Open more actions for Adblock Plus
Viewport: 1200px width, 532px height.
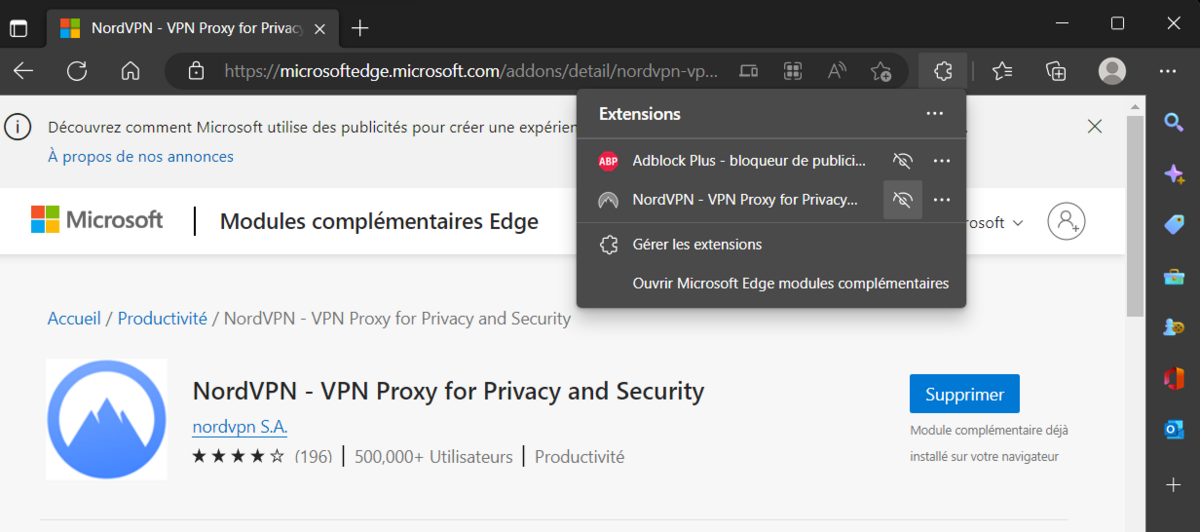[x=941, y=160]
